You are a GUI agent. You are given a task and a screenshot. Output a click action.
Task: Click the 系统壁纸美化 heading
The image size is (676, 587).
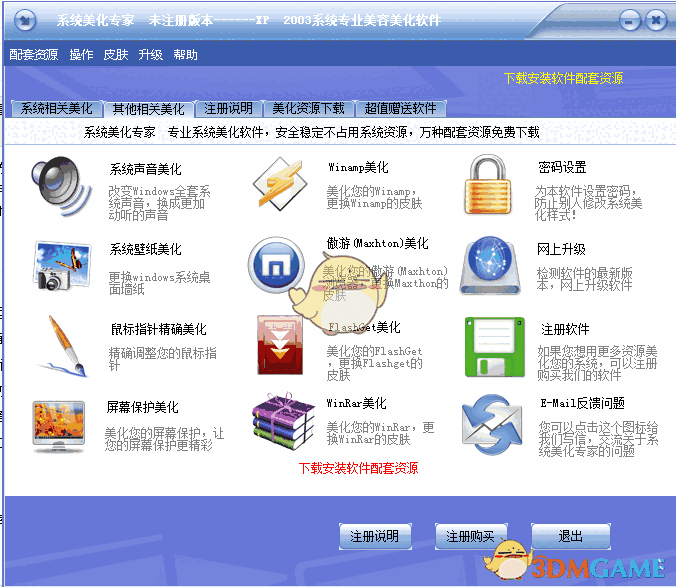146,249
